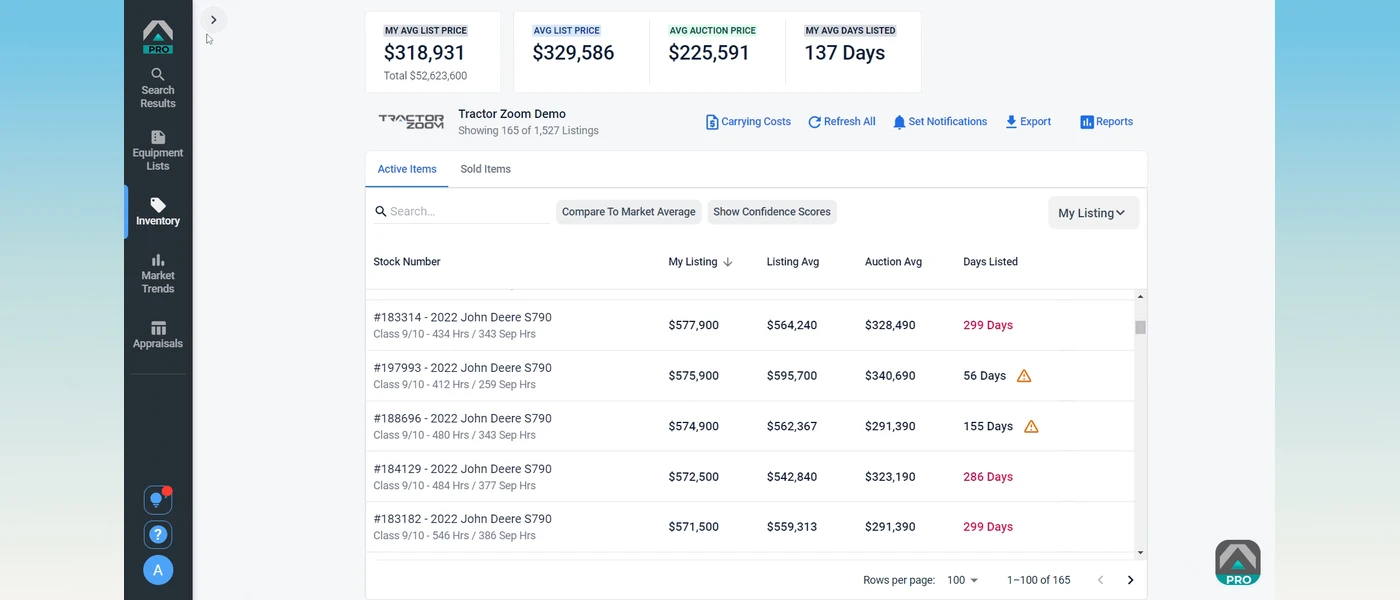Export the inventory list

point(1027,122)
